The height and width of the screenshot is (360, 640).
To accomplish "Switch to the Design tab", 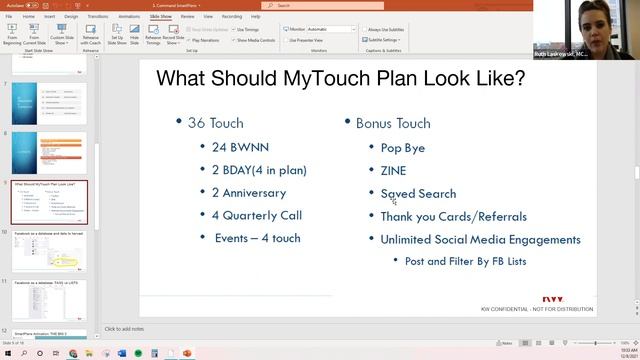I will click(x=71, y=17).
